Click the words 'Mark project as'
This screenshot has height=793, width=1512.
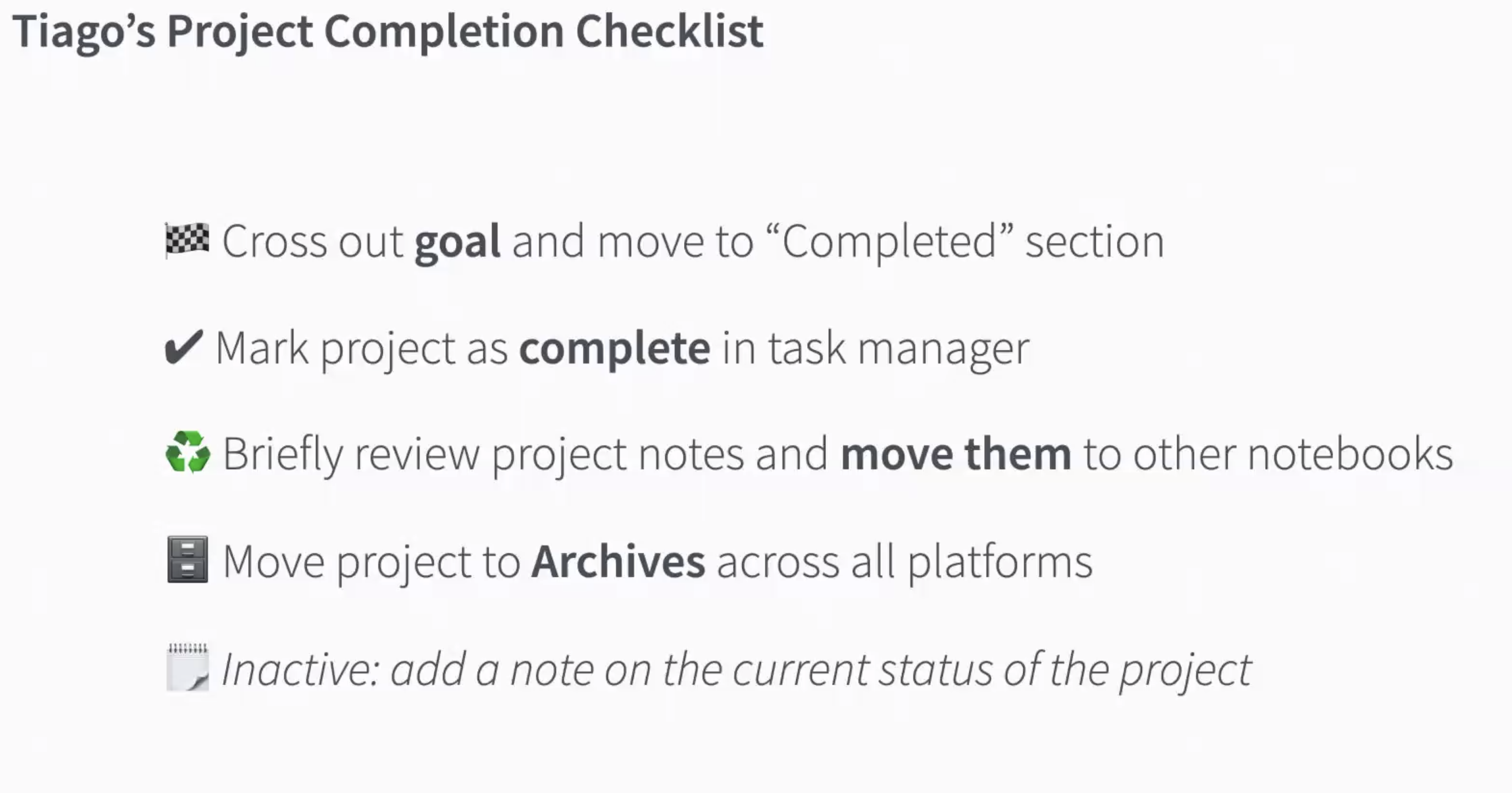coord(362,348)
